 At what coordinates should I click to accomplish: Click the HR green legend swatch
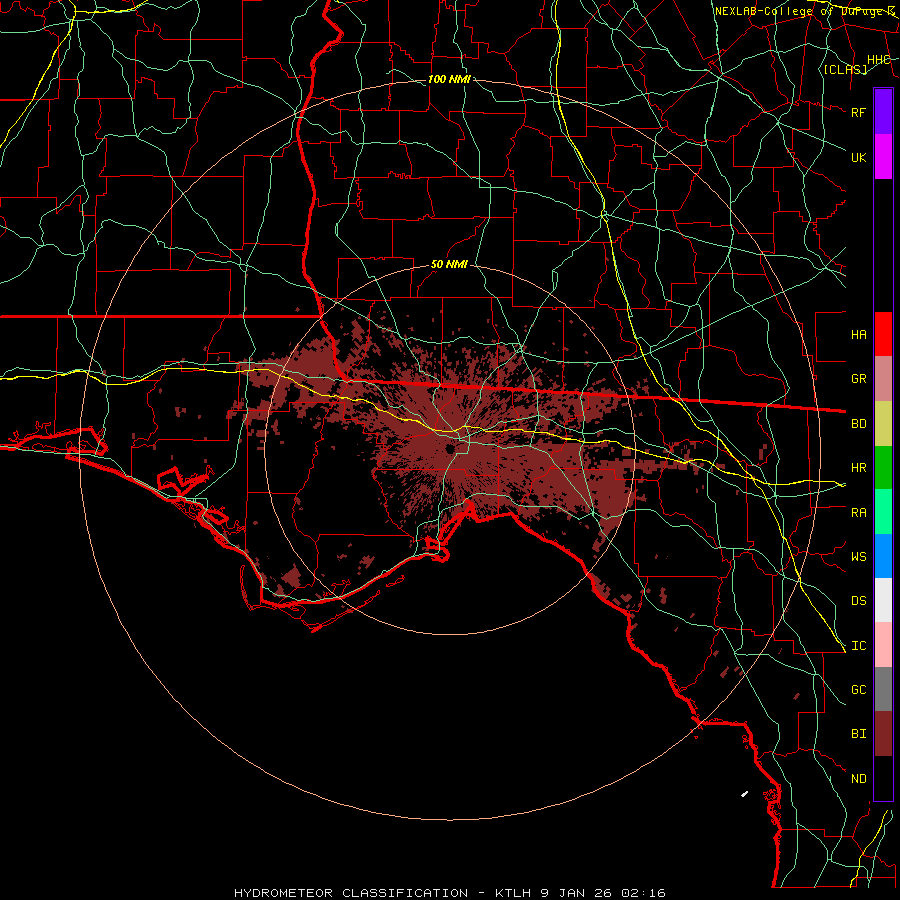click(x=883, y=467)
